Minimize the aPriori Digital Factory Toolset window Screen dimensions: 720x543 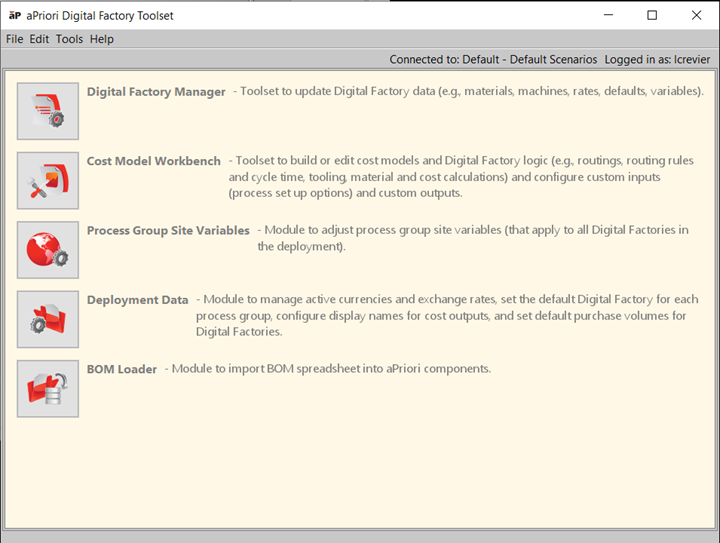tap(607, 15)
